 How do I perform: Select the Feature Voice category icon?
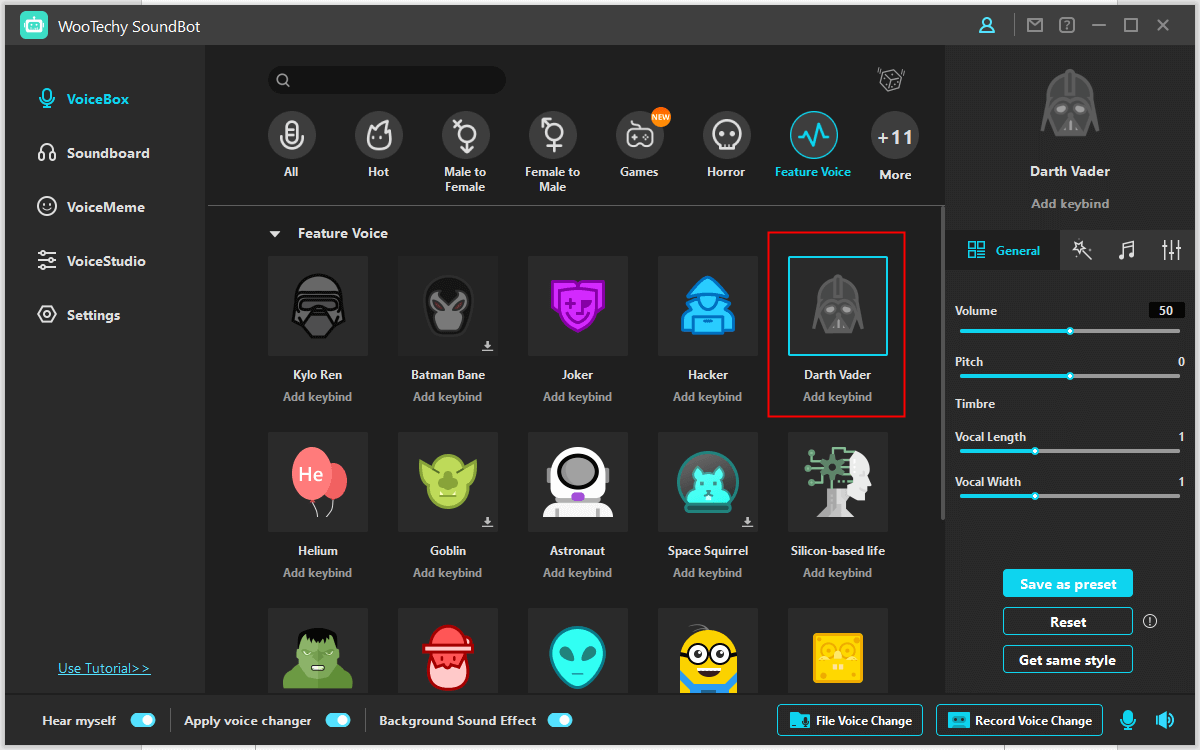click(814, 135)
